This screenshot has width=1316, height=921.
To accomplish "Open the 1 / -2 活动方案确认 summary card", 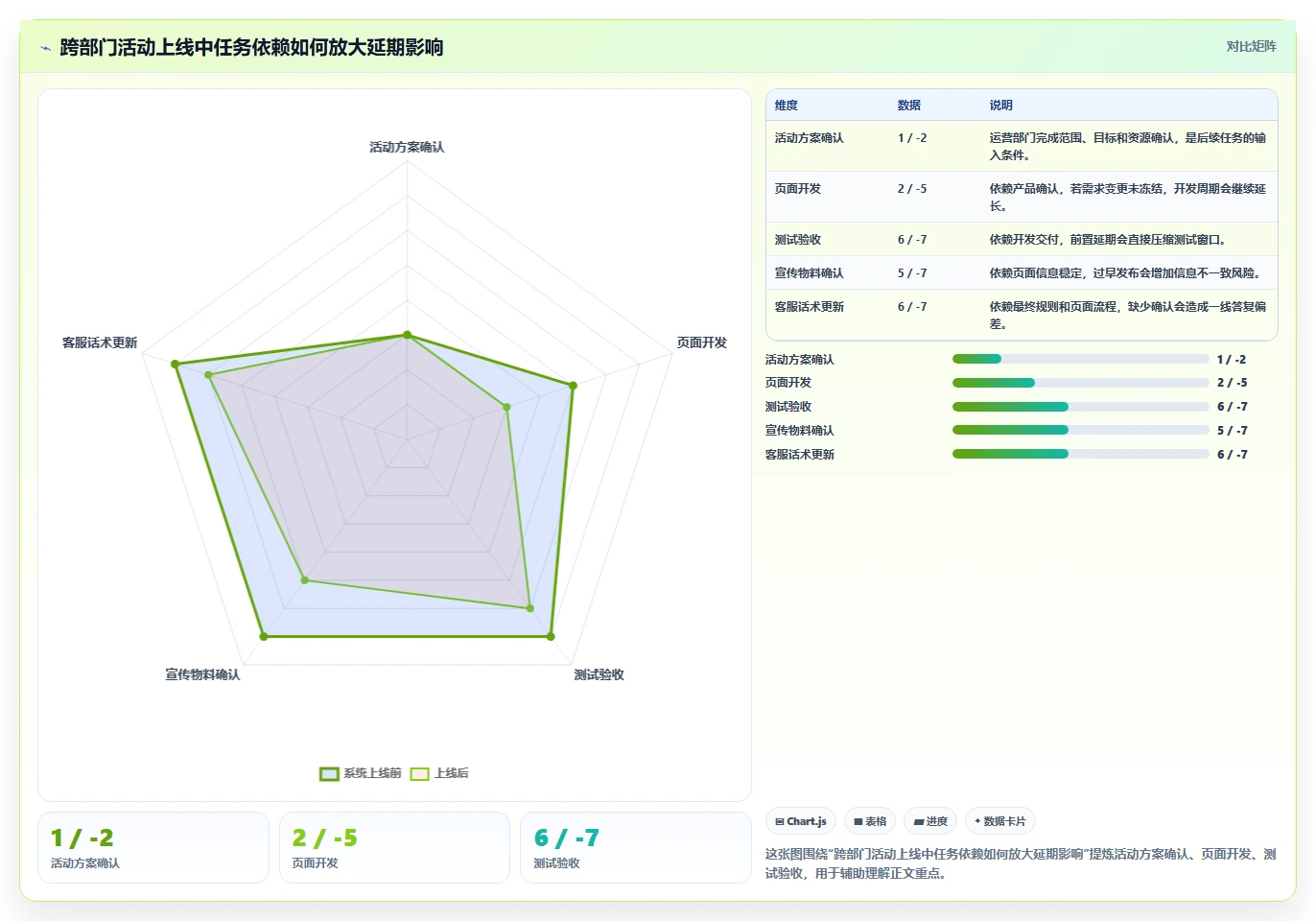I will [153, 848].
